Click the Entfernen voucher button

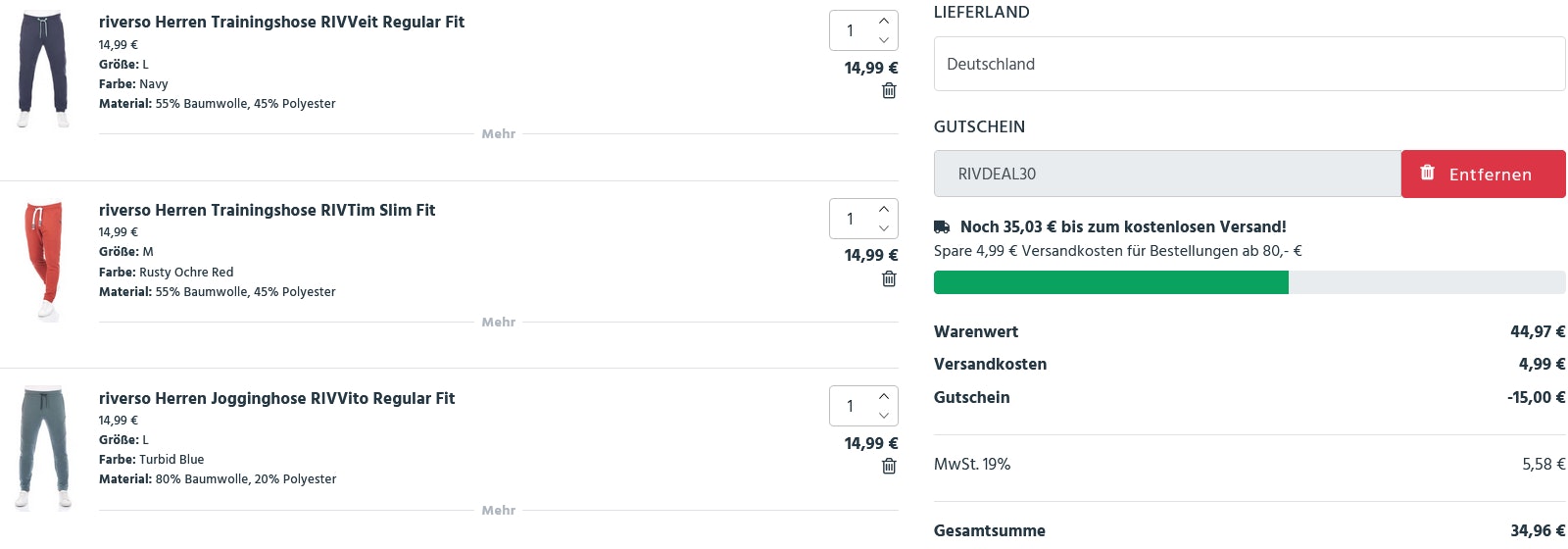click(x=1483, y=175)
